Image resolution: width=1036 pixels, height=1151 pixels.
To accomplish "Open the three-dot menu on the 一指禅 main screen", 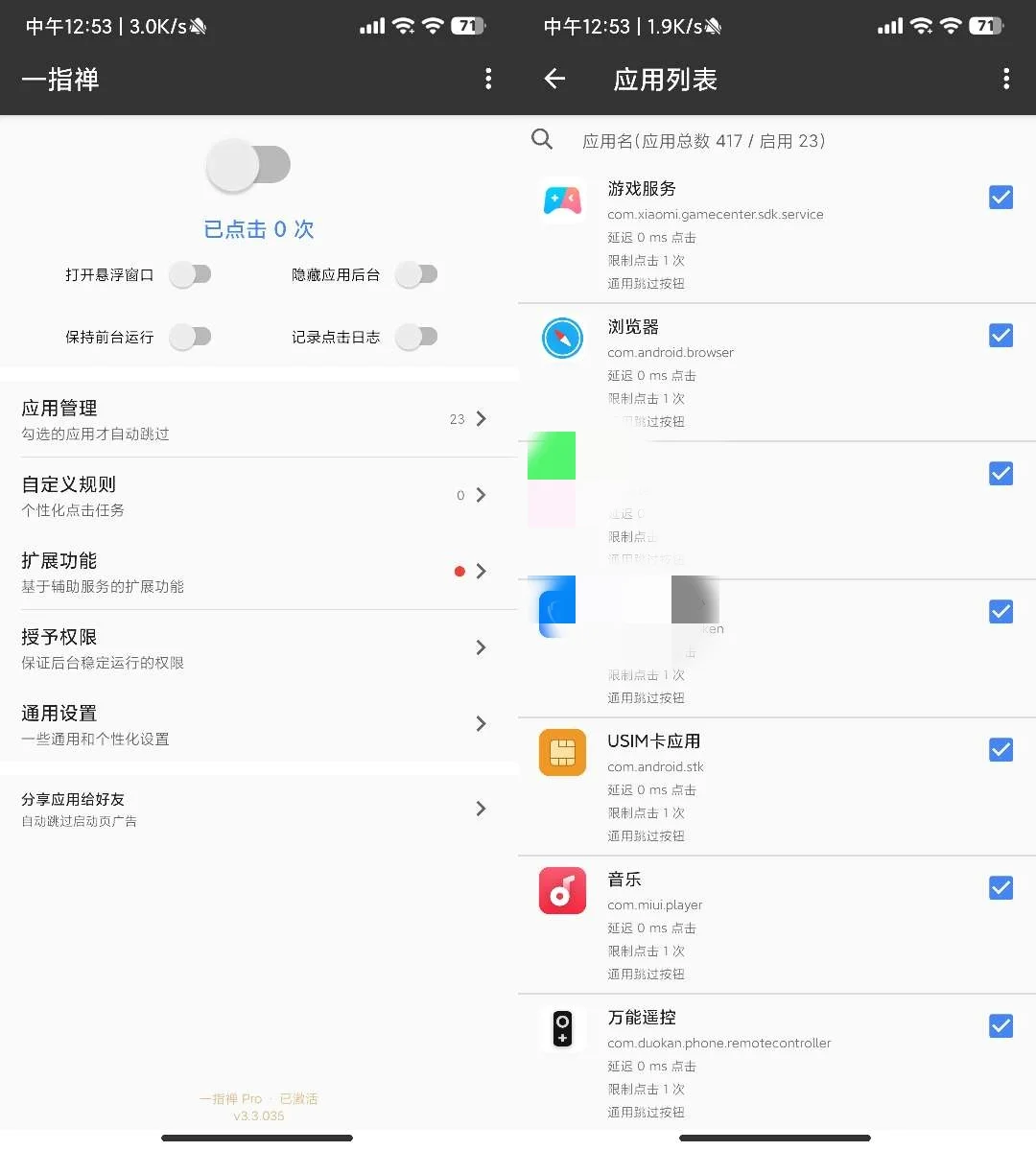I will (488, 80).
